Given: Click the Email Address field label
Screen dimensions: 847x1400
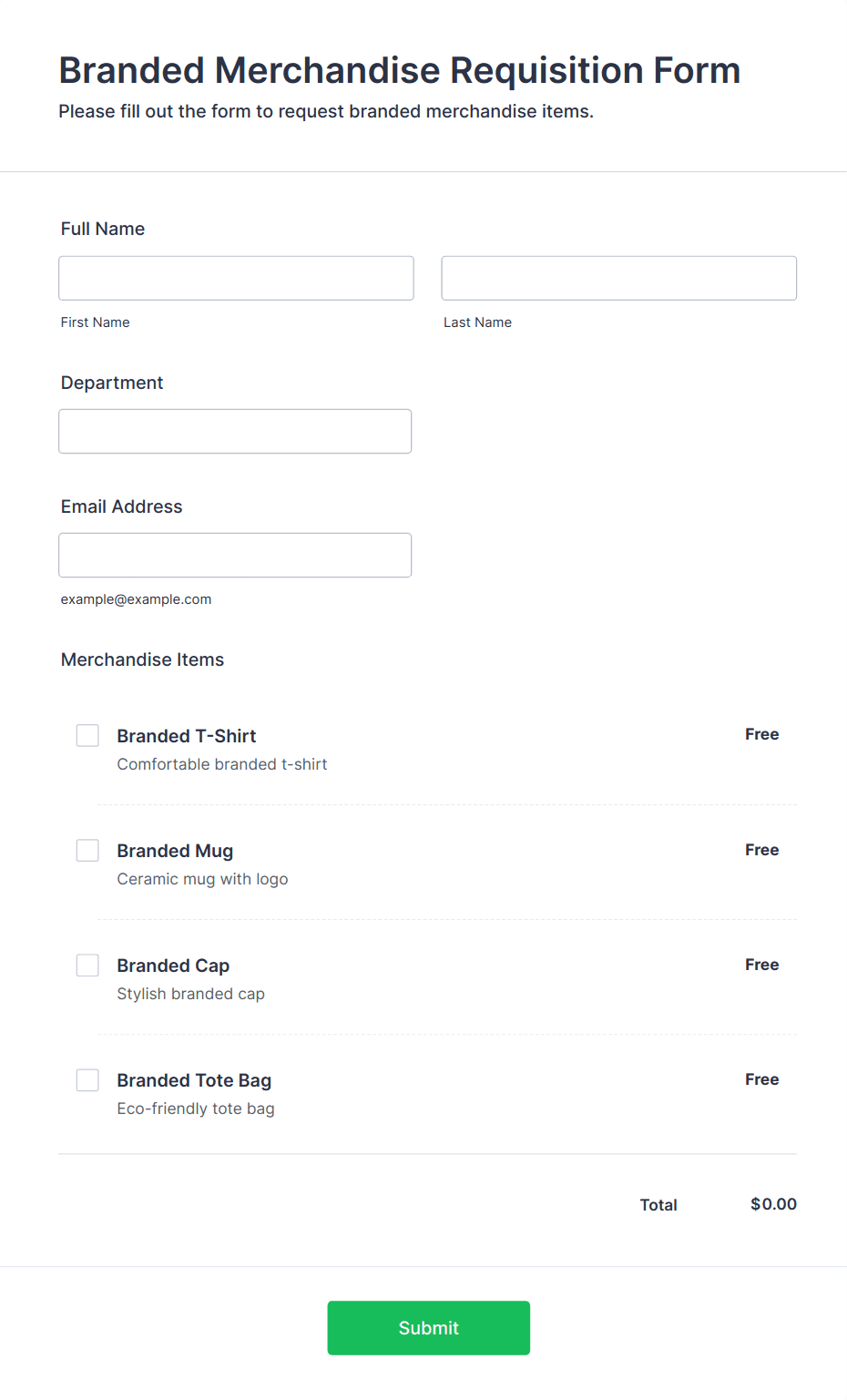Looking at the screenshot, I should [x=122, y=506].
